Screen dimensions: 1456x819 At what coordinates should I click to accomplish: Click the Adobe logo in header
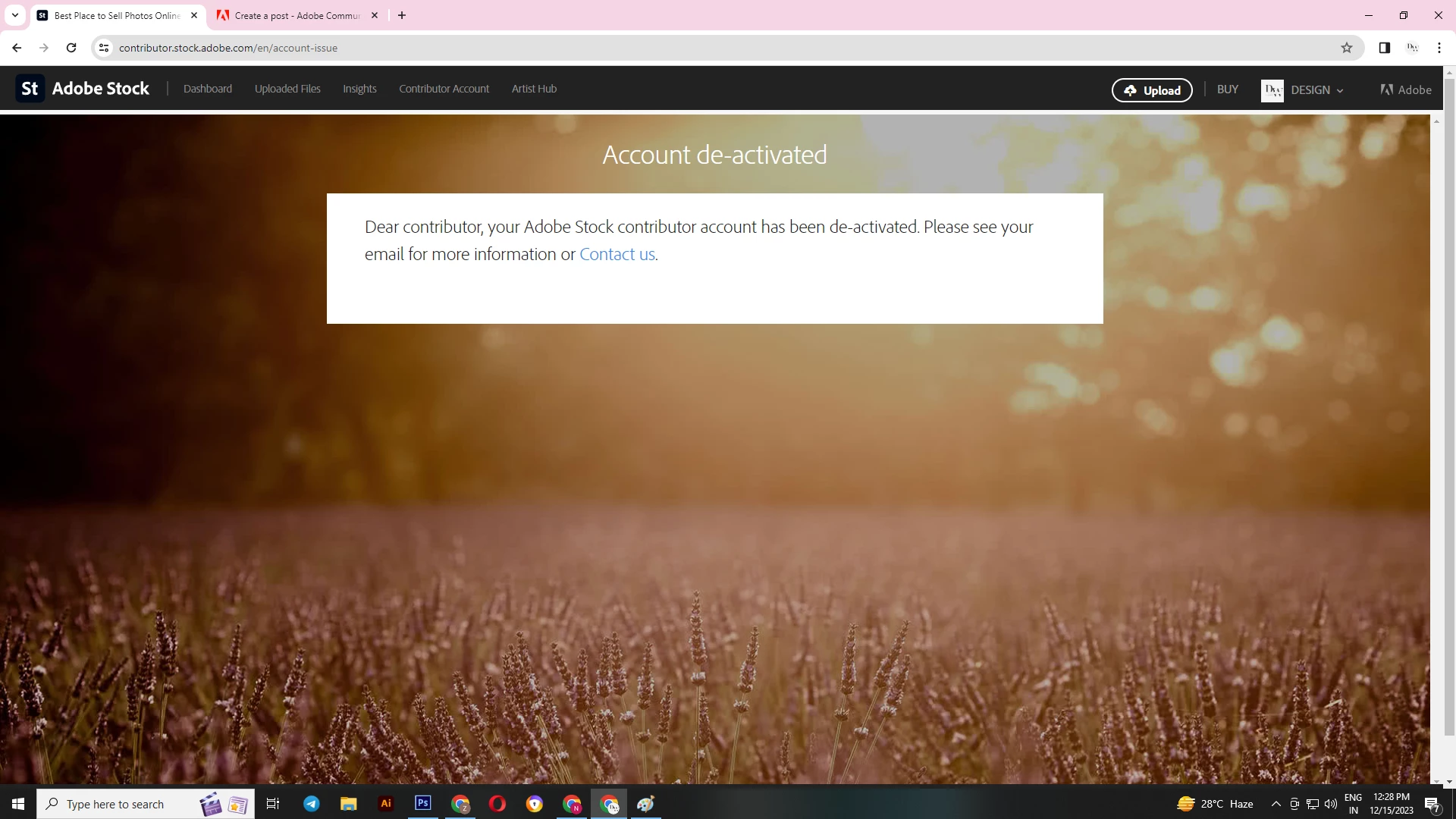[x=1406, y=89]
